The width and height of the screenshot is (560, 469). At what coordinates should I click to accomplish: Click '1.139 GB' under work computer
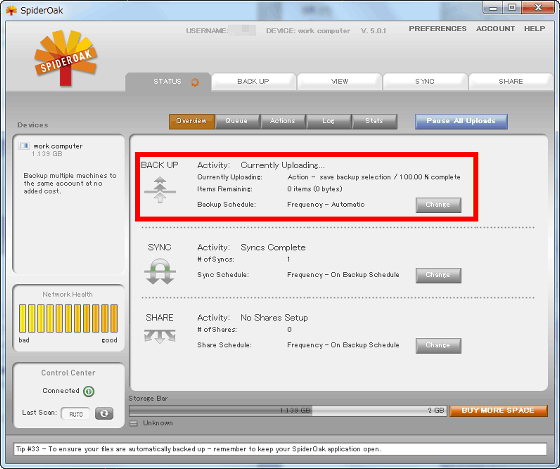pyautogui.click(x=47, y=154)
